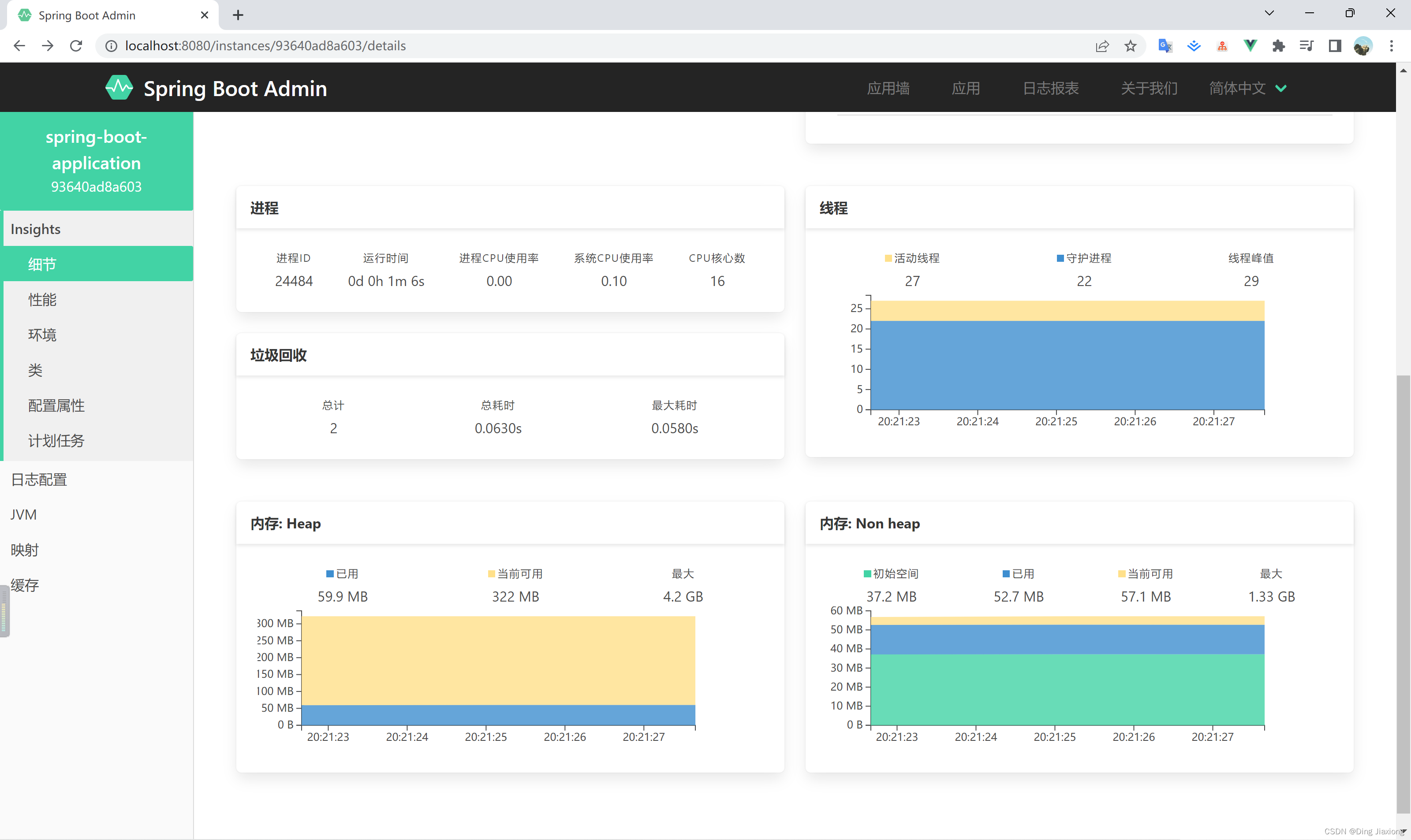Open Chrome three-dot menu

[1391, 46]
